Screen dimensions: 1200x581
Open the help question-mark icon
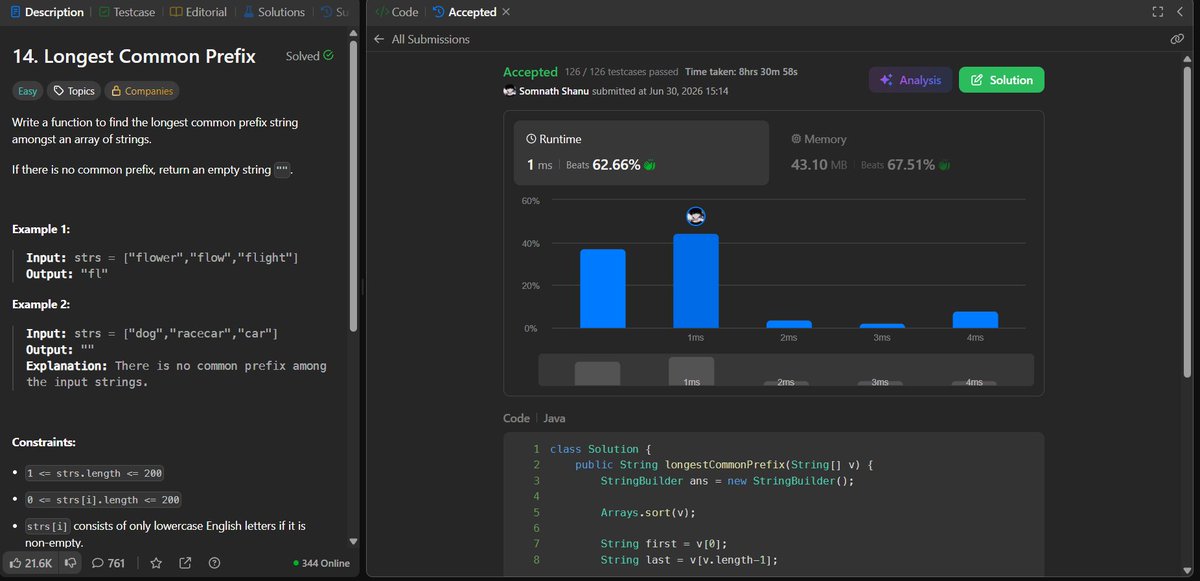214,563
